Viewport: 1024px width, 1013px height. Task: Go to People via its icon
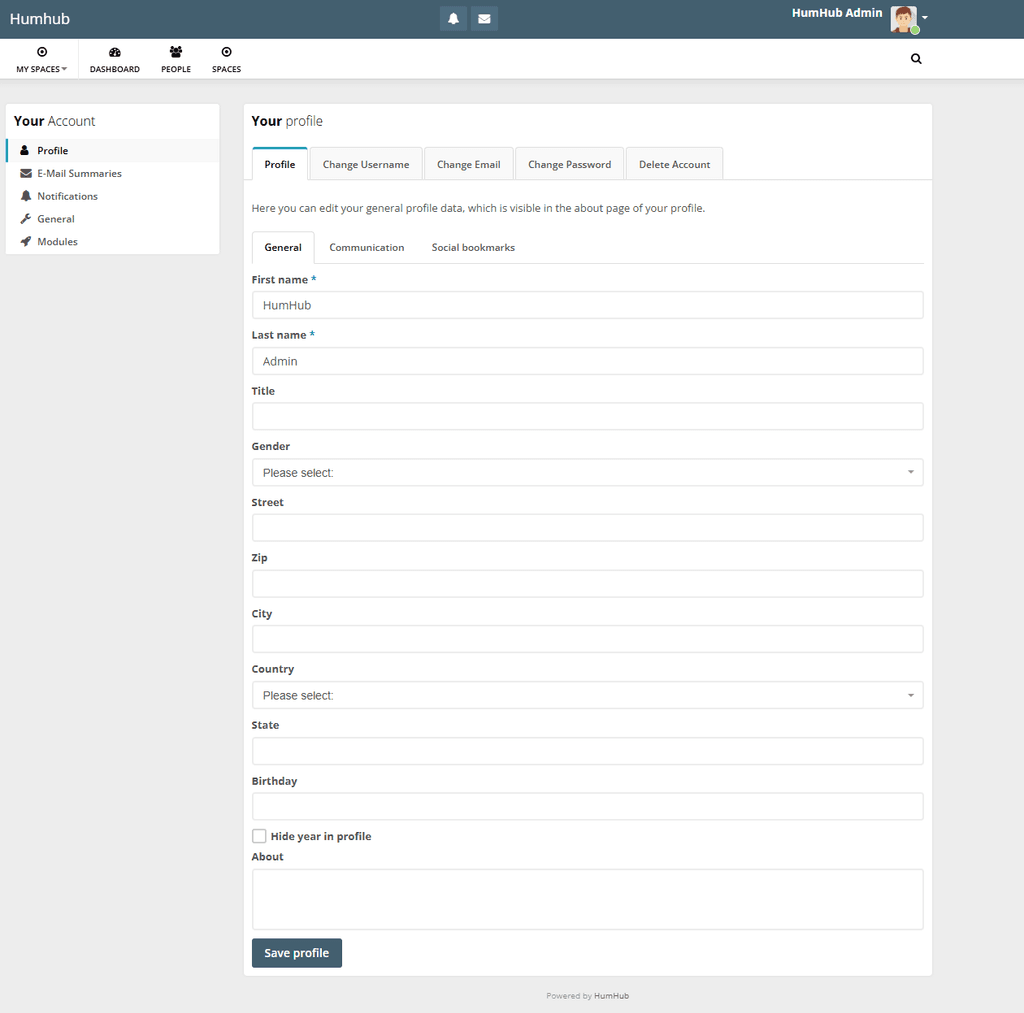tap(176, 53)
